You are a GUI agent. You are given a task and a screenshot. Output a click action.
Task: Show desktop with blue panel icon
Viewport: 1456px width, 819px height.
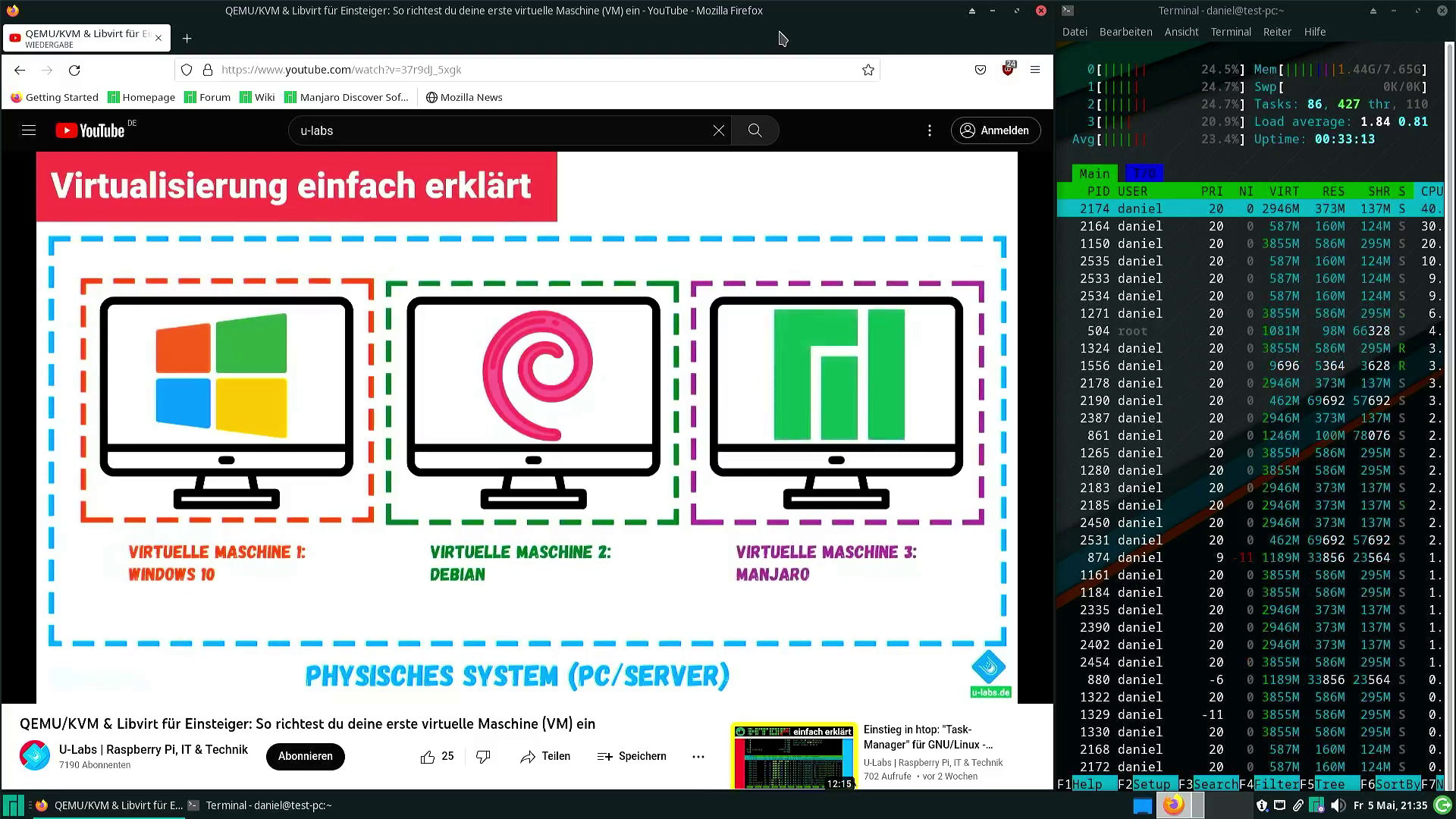click(x=1143, y=805)
